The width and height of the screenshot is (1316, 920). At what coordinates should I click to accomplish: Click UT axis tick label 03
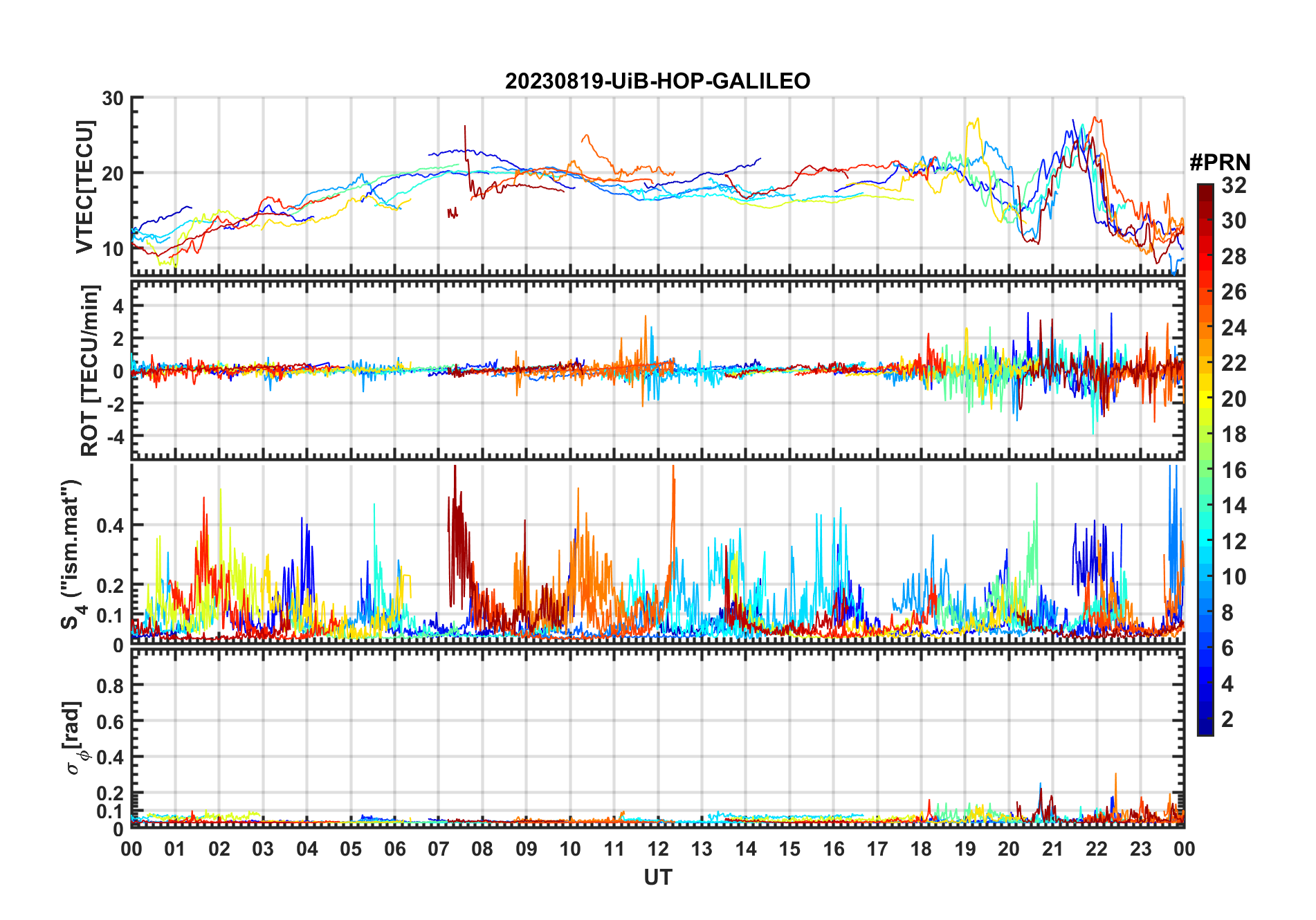coord(263,849)
